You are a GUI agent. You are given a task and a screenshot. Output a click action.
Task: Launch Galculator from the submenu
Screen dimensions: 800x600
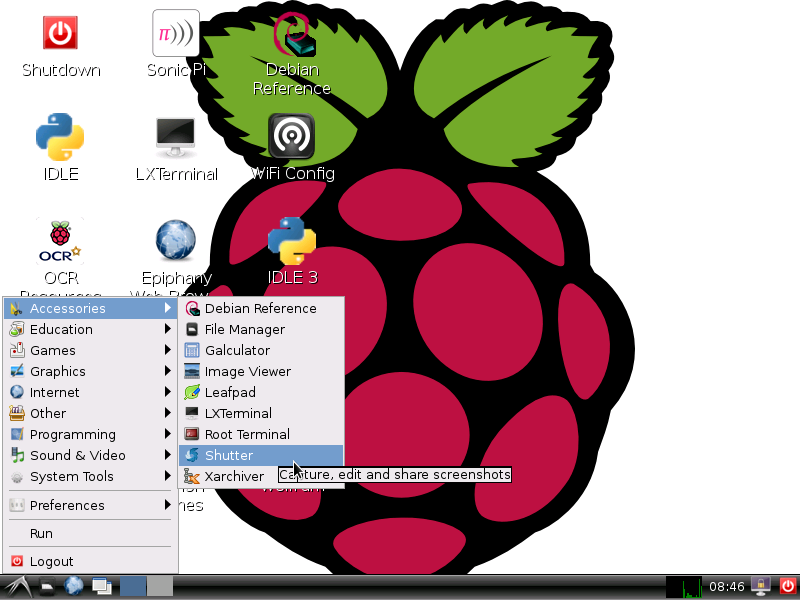pyautogui.click(x=261, y=350)
